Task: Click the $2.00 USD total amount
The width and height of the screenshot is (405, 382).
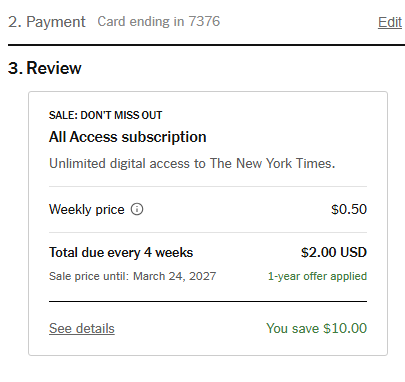Action: (334, 252)
